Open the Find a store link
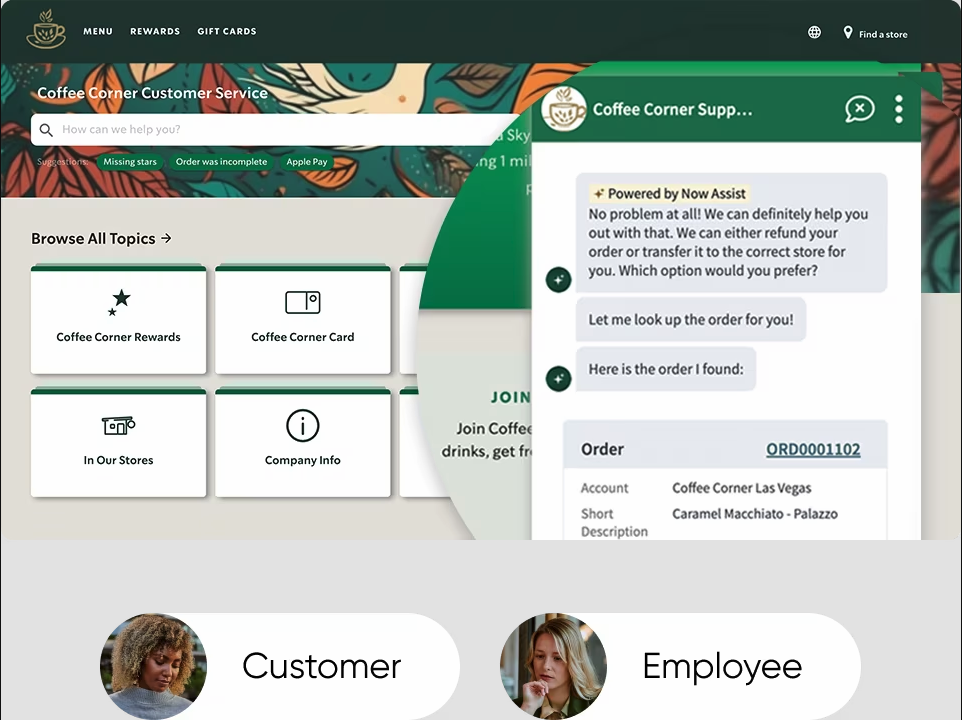This screenshot has width=962, height=720. (x=883, y=34)
